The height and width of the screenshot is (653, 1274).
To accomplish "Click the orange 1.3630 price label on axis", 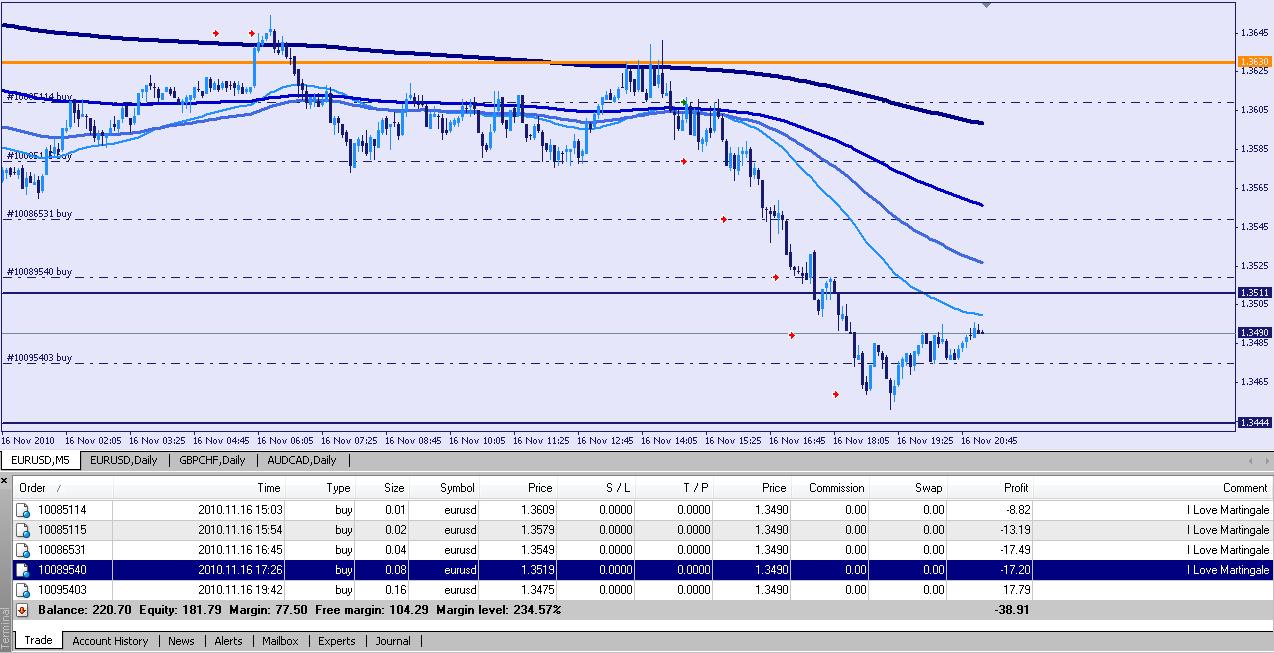I will (x=1254, y=62).
